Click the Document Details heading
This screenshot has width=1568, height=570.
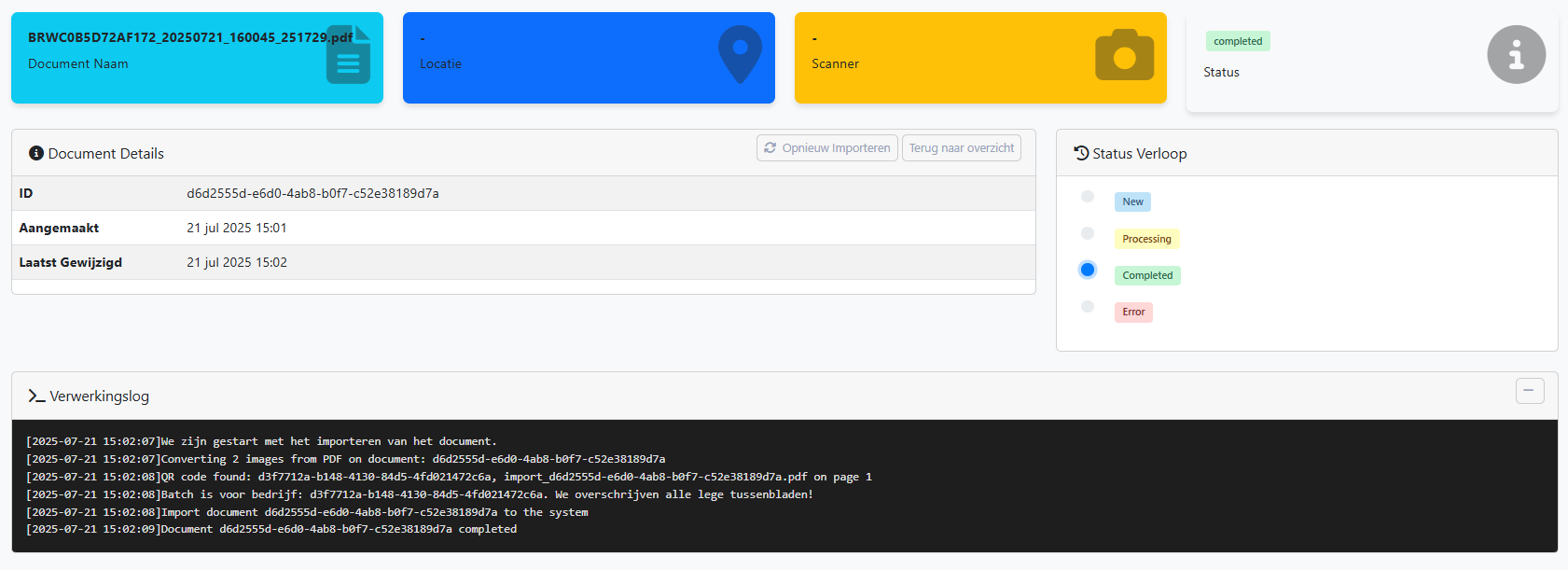pos(106,153)
